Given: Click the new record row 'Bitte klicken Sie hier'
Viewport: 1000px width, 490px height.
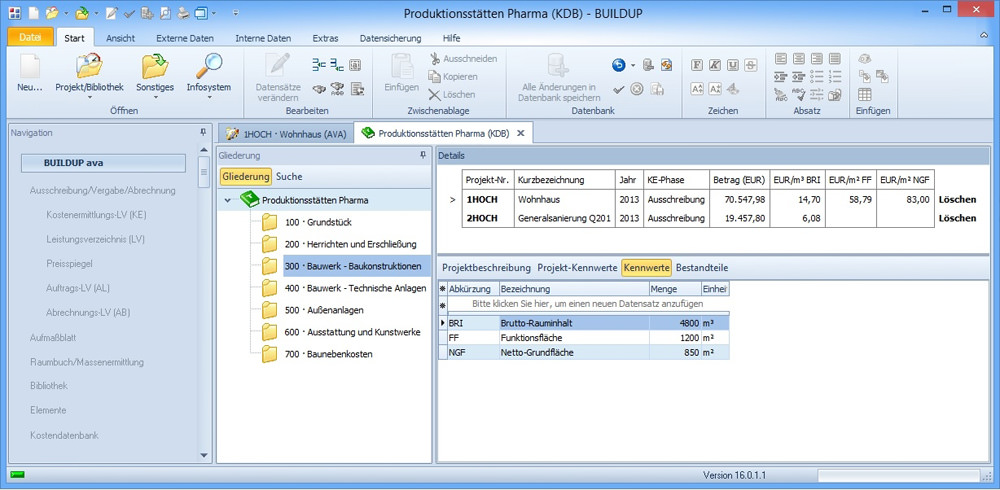Looking at the screenshot, I should 588,304.
